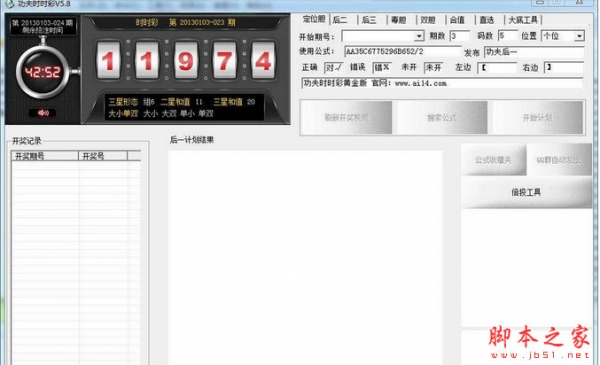Click the 发布 field containing 功夫后一

[x=534, y=52]
